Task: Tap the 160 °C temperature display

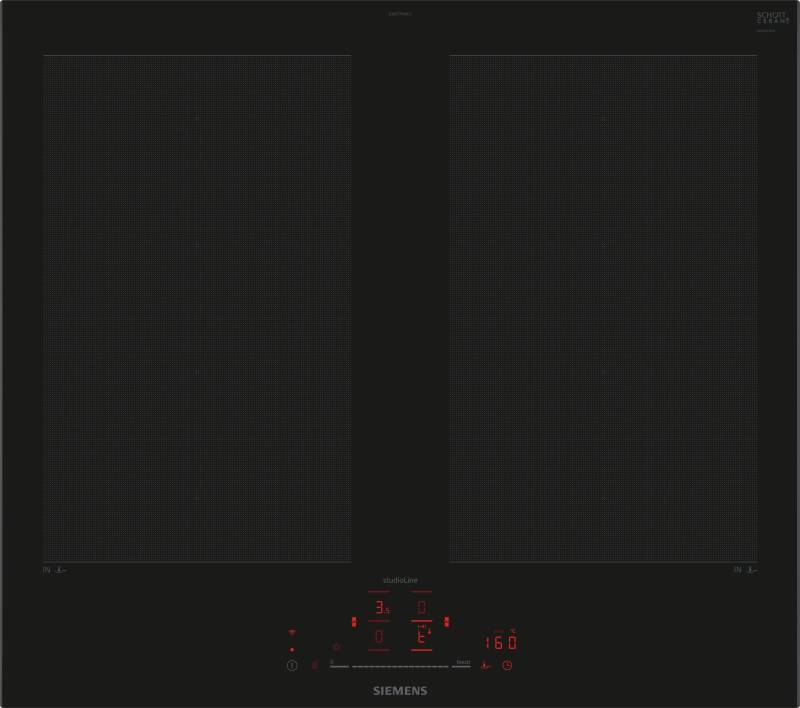Action: (x=501, y=642)
